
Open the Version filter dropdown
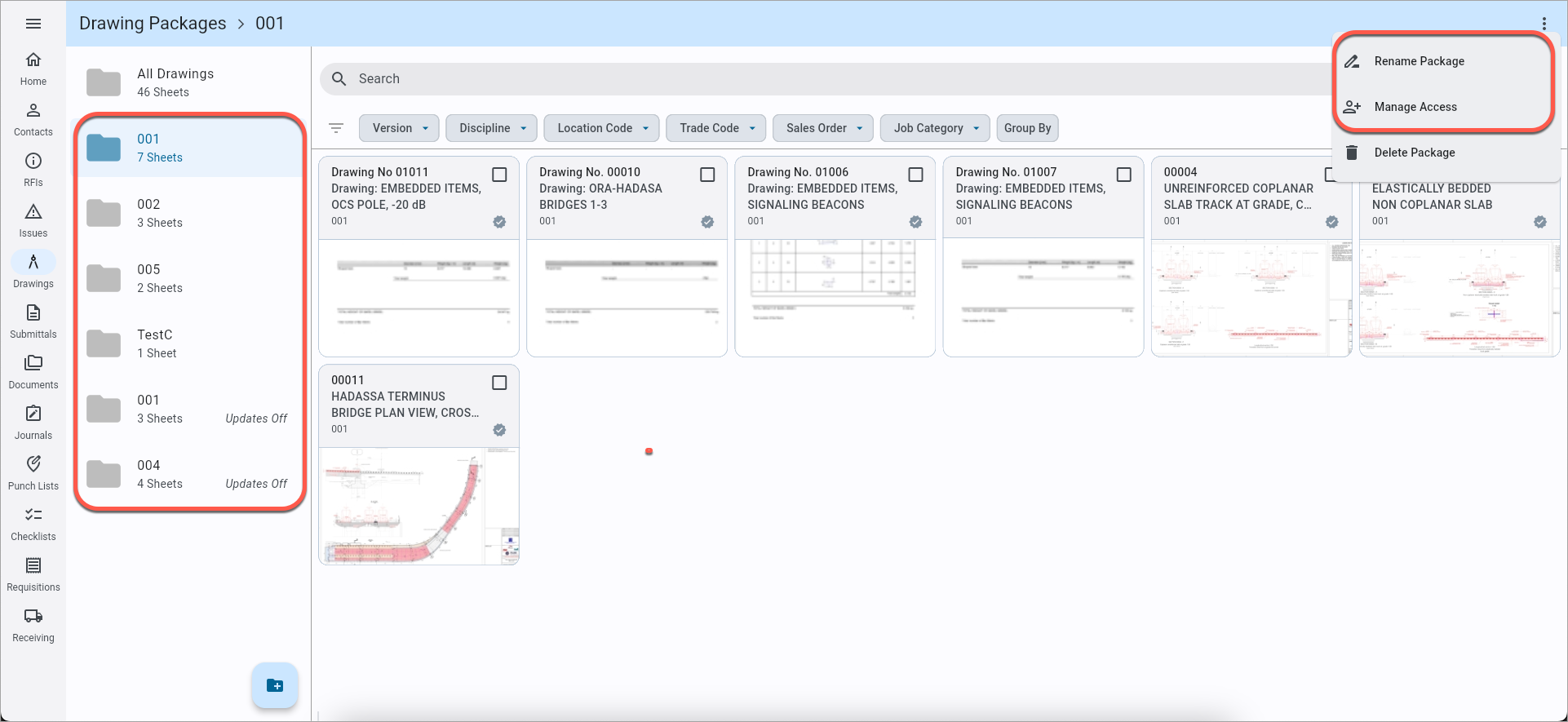[x=399, y=128]
